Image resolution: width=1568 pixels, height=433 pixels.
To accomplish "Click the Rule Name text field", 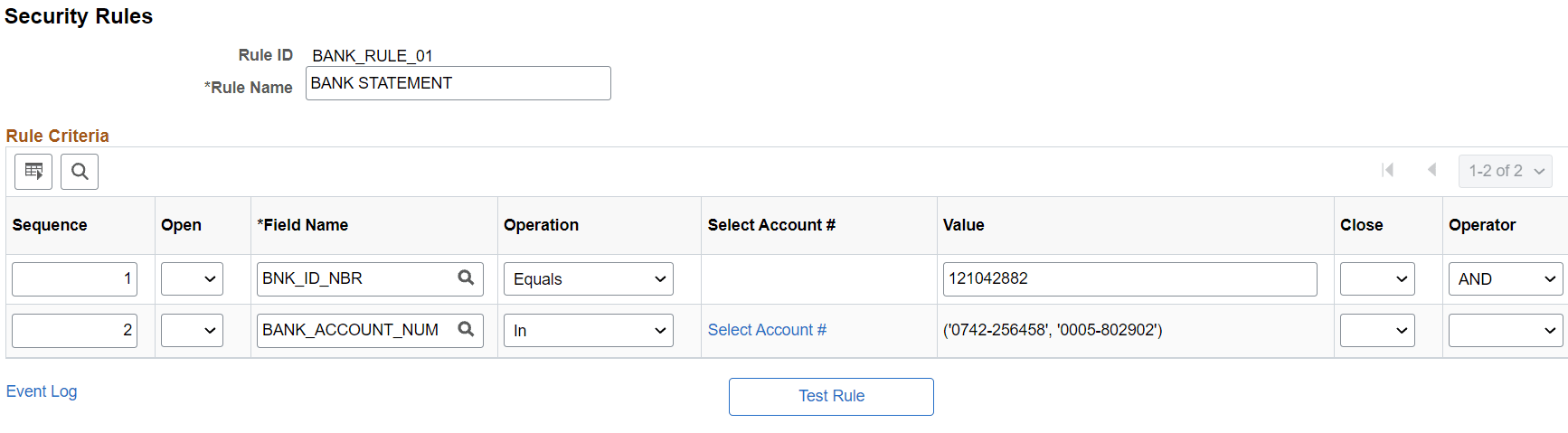I will [x=458, y=83].
